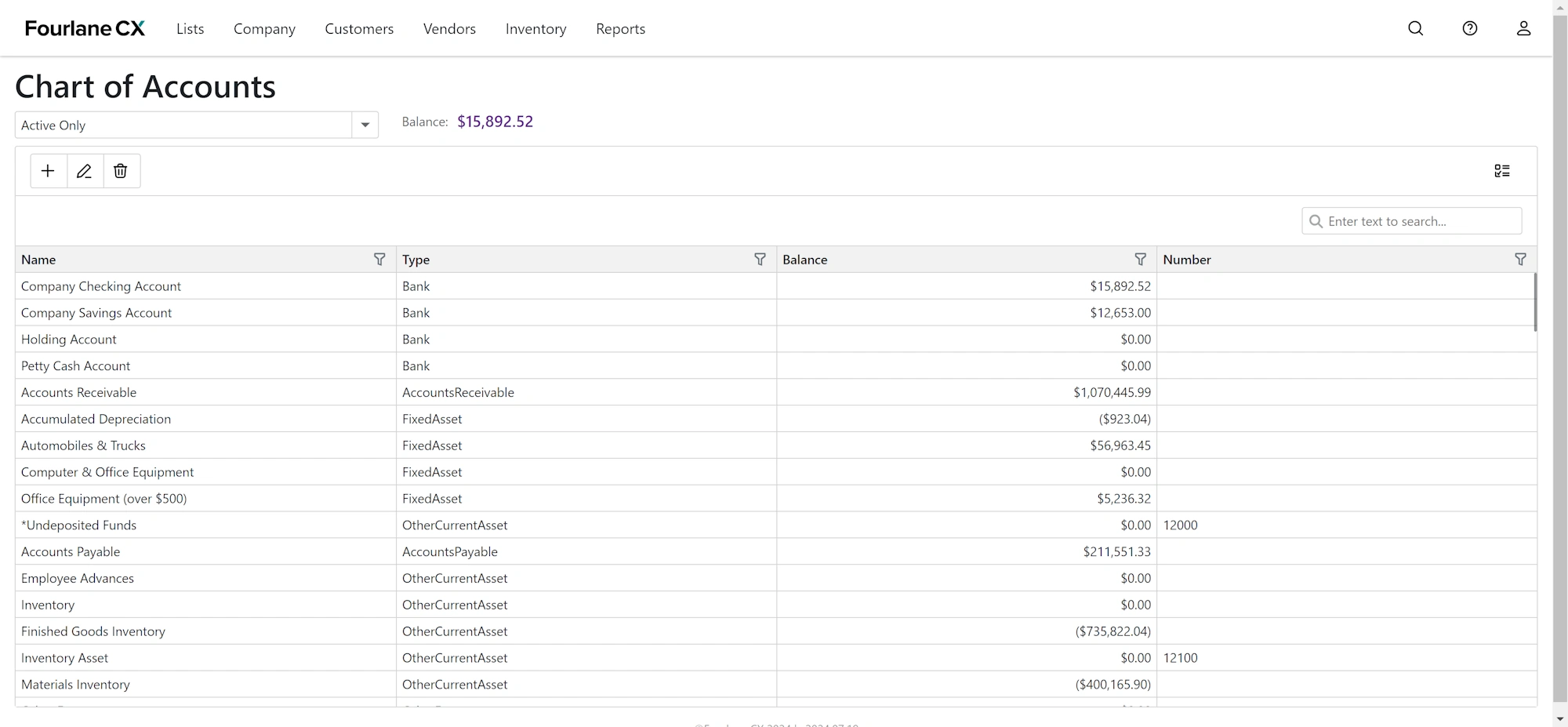1568x727 pixels.
Task: Filter the Balance column
Action: pyautogui.click(x=1141, y=260)
